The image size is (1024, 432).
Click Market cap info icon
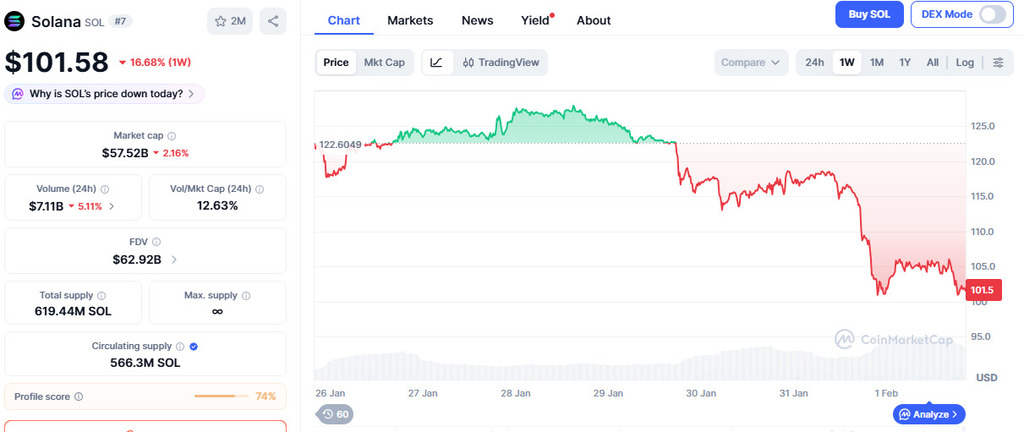pos(172,135)
